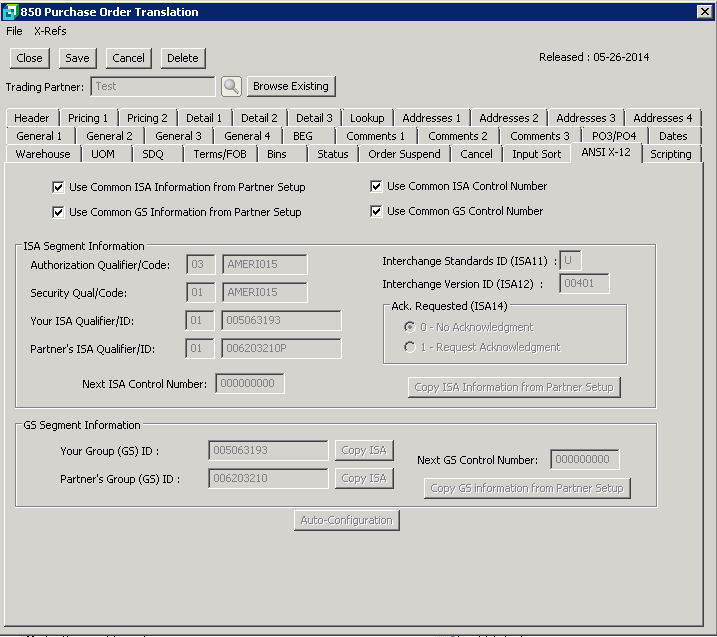
Task: Switch to the Scripting tab
Action: tap(670, 154)
